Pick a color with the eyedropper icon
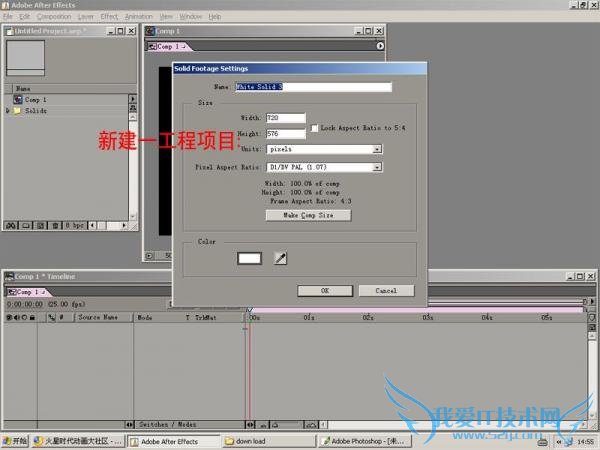The image size is (600, 450). 280,258
